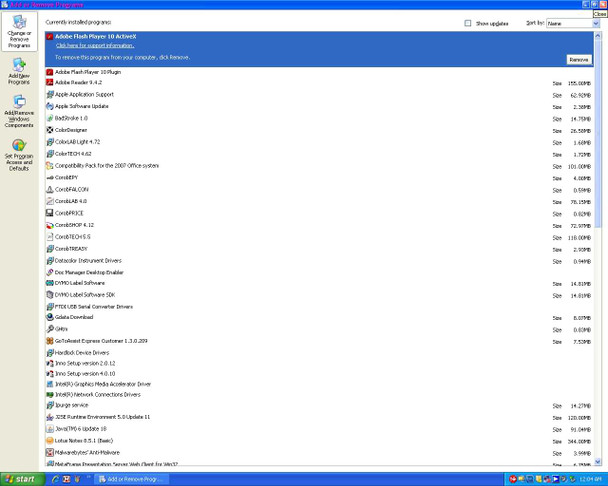Select the DYMO Label Software SDK icon
Image resolution: width=608 pixels, height=486 pixels.
50,295
